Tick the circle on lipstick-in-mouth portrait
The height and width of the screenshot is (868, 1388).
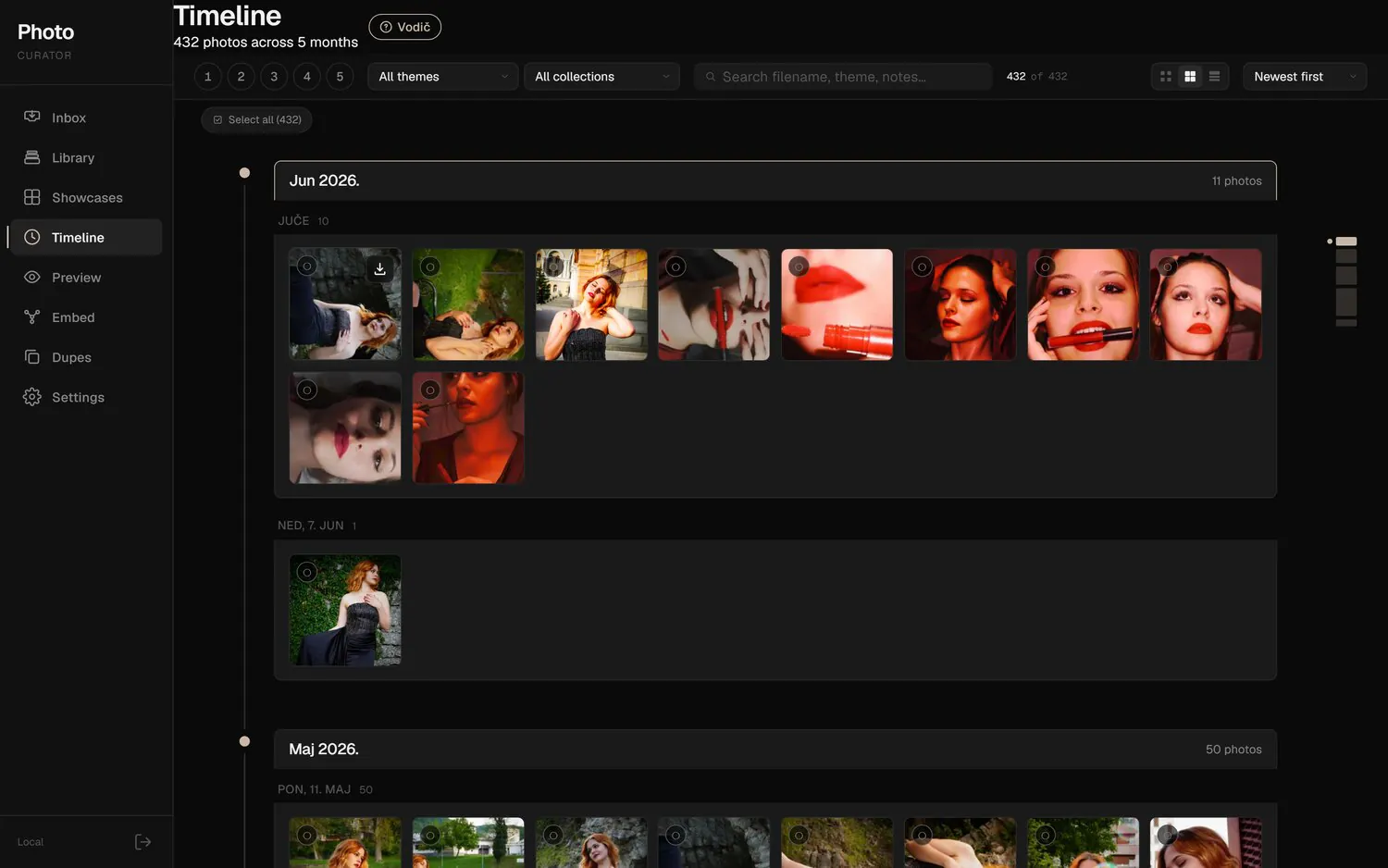(1046, 267)
